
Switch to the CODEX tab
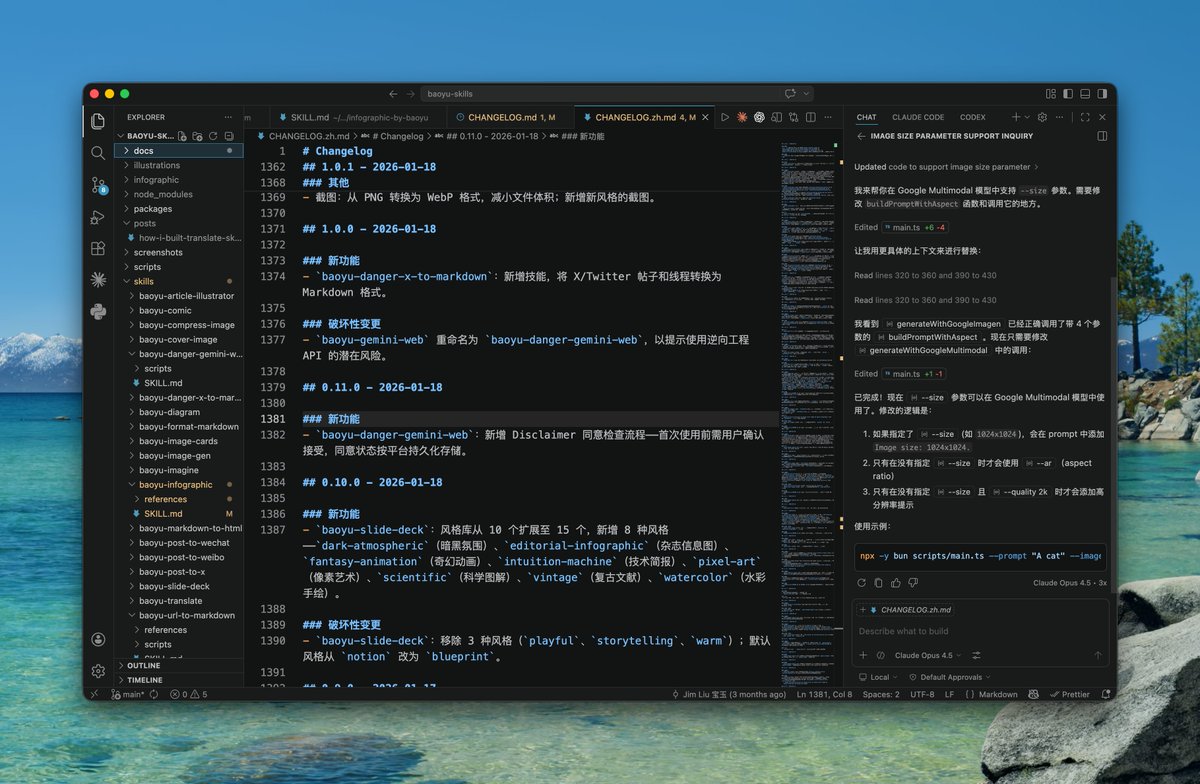point(972,117)
